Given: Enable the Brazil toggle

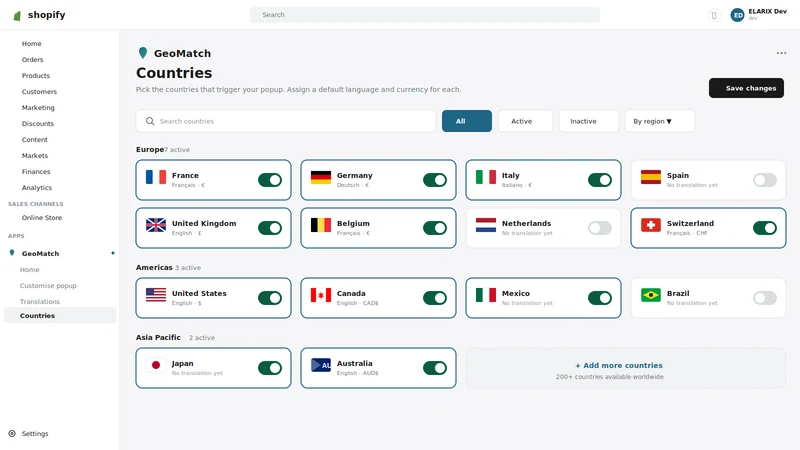Looking at the screenshot, I should click(x=765, y=298).
